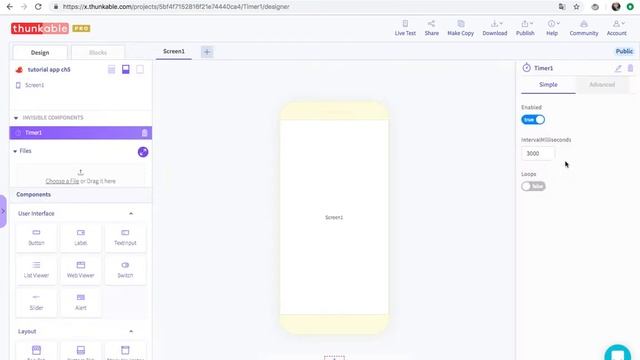Select the phone preview device icon
The width and height of the screenshot is (640, 360).
click(x=126, y=69)
